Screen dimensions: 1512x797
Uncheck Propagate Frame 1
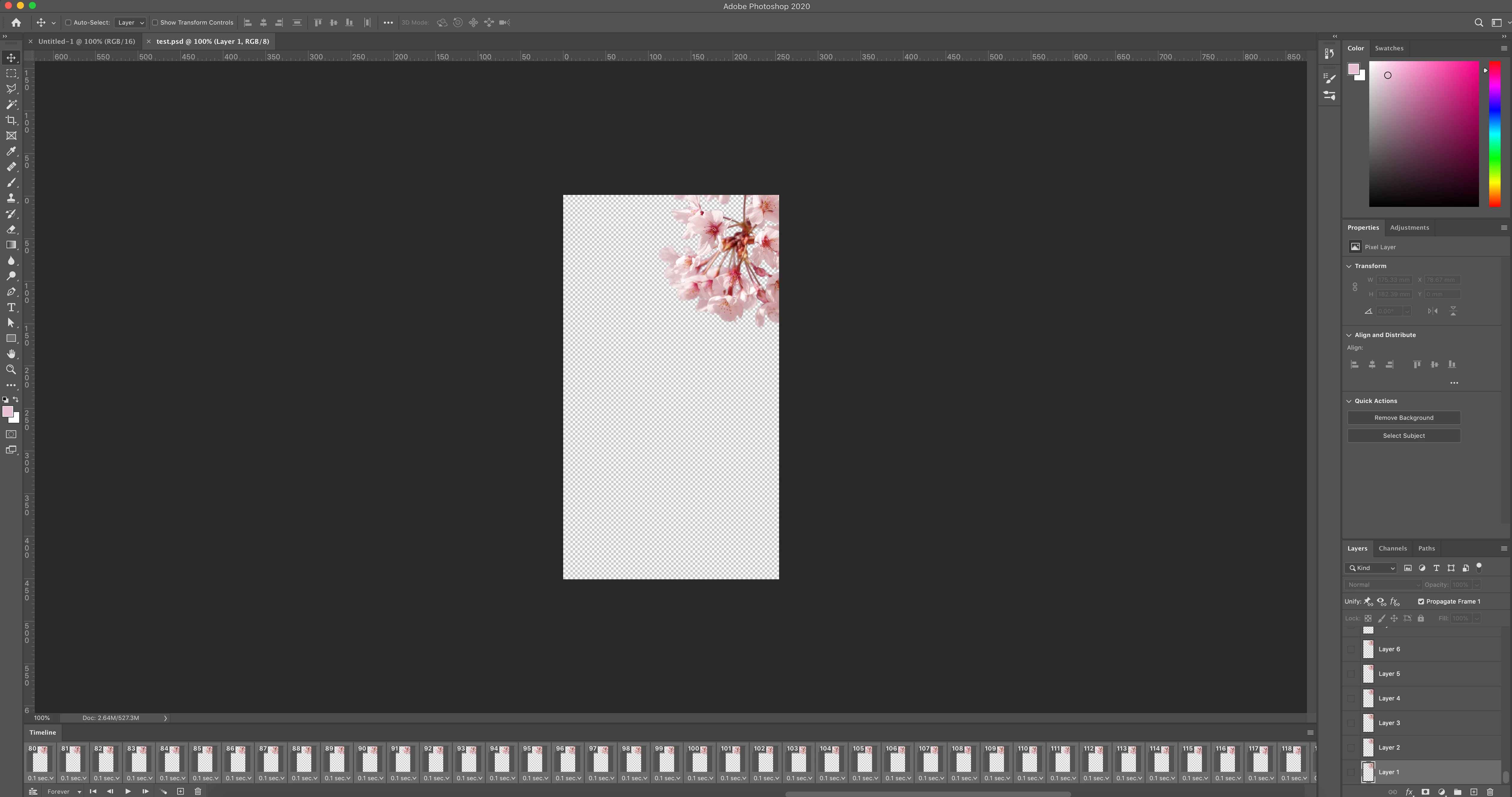click(x=1421, y=601)
